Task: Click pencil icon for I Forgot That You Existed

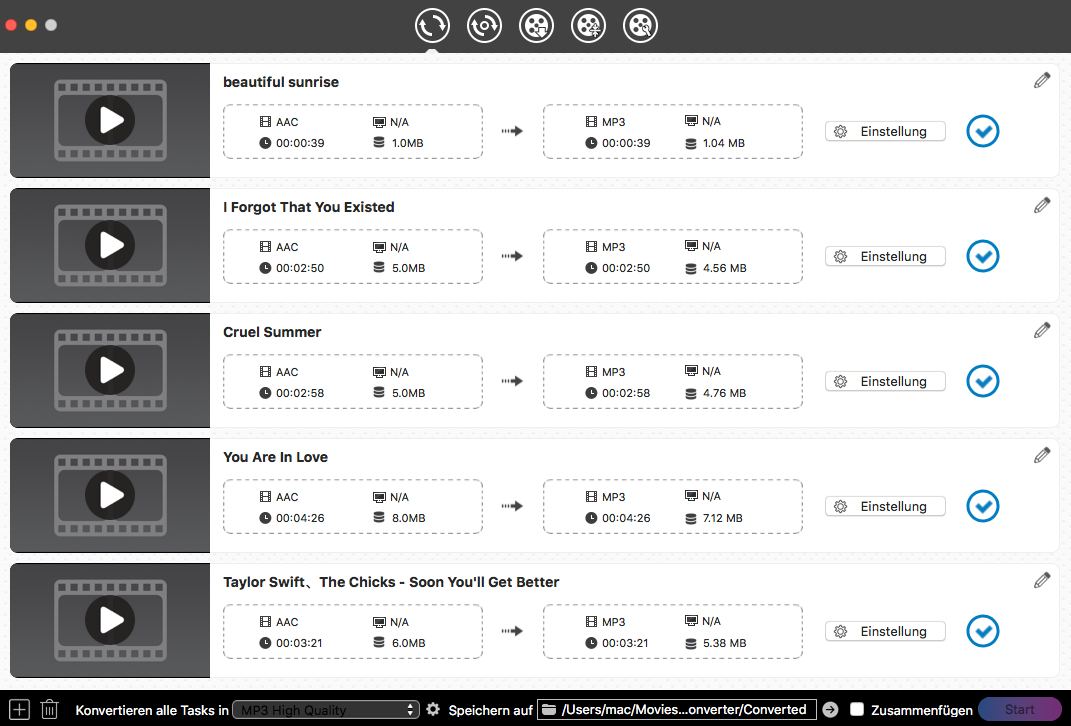Action: (x=1042, y=206)
